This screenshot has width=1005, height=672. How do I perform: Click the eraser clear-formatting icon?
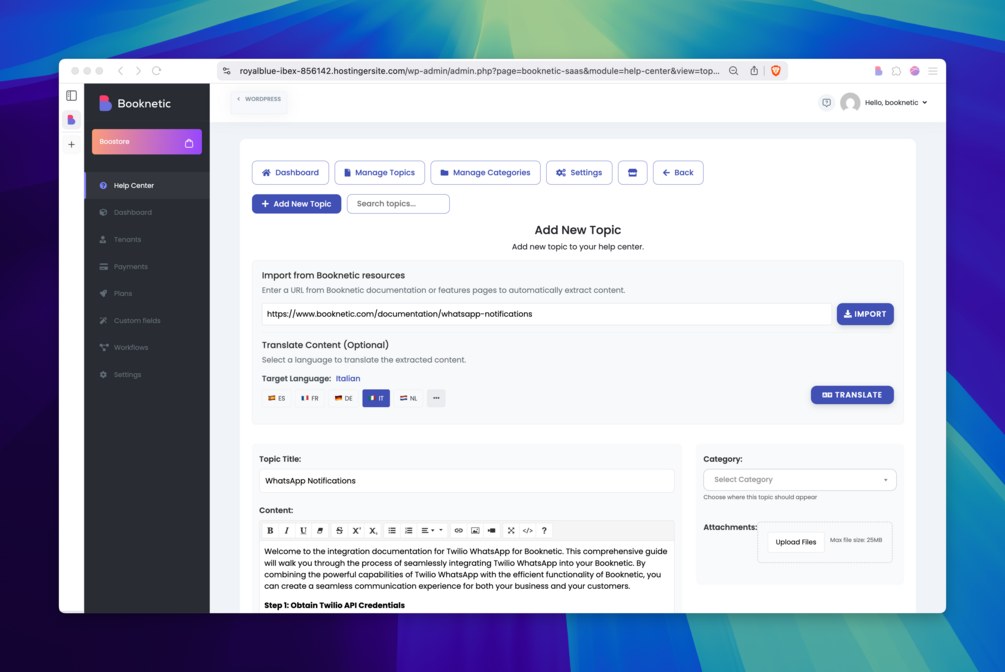click(320, 530)
